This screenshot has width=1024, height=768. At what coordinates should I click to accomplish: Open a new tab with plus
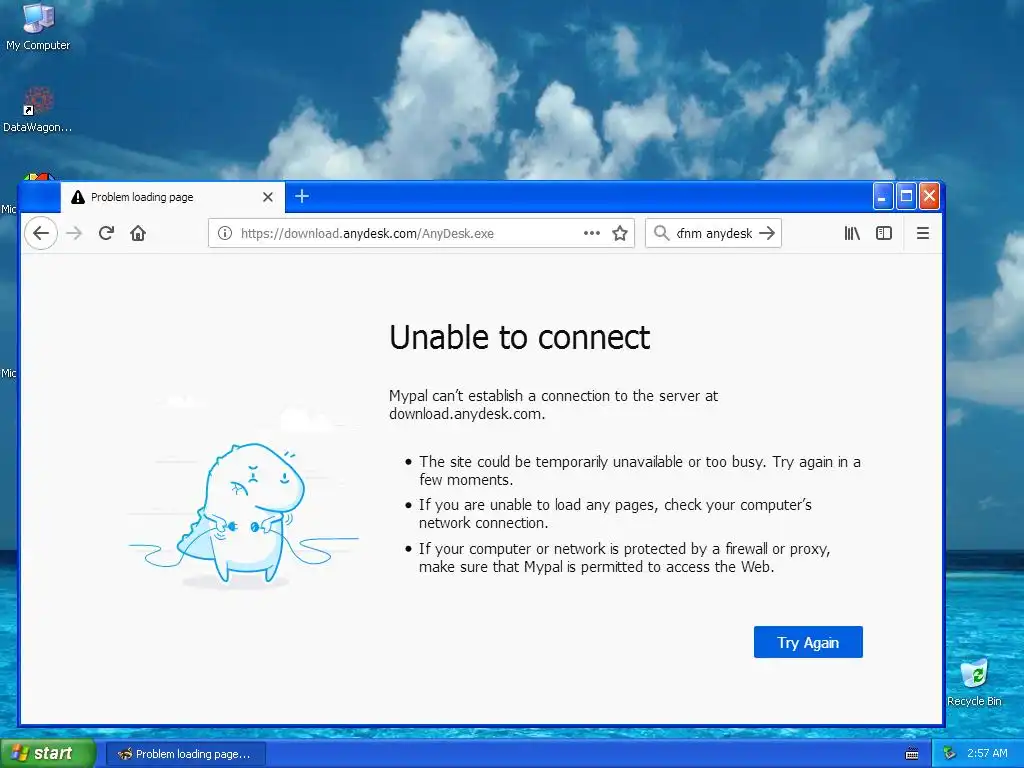coord(302,196)
